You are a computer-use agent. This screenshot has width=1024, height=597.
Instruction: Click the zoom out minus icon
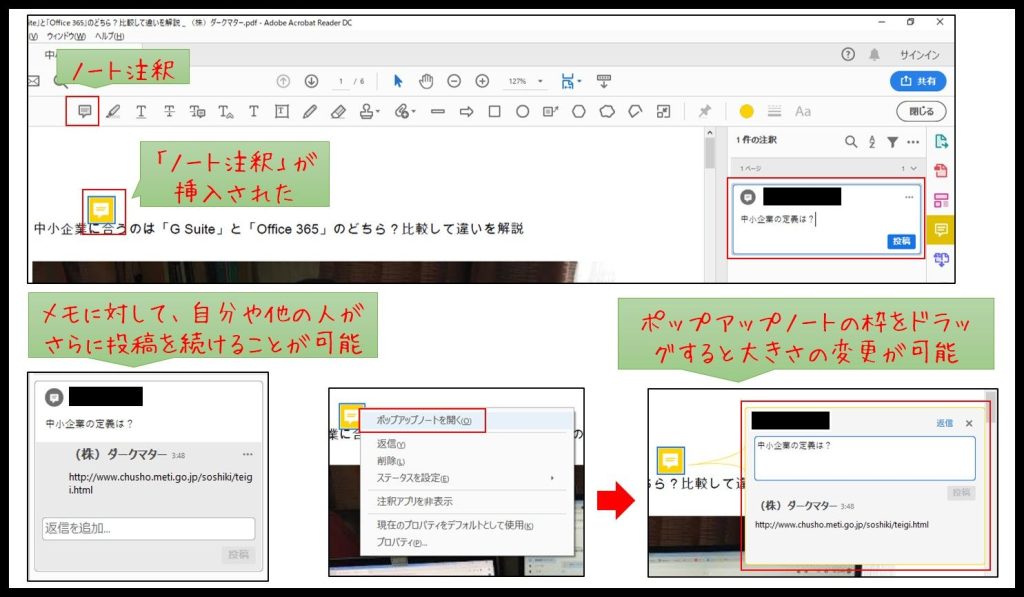[x=454, y=81]
